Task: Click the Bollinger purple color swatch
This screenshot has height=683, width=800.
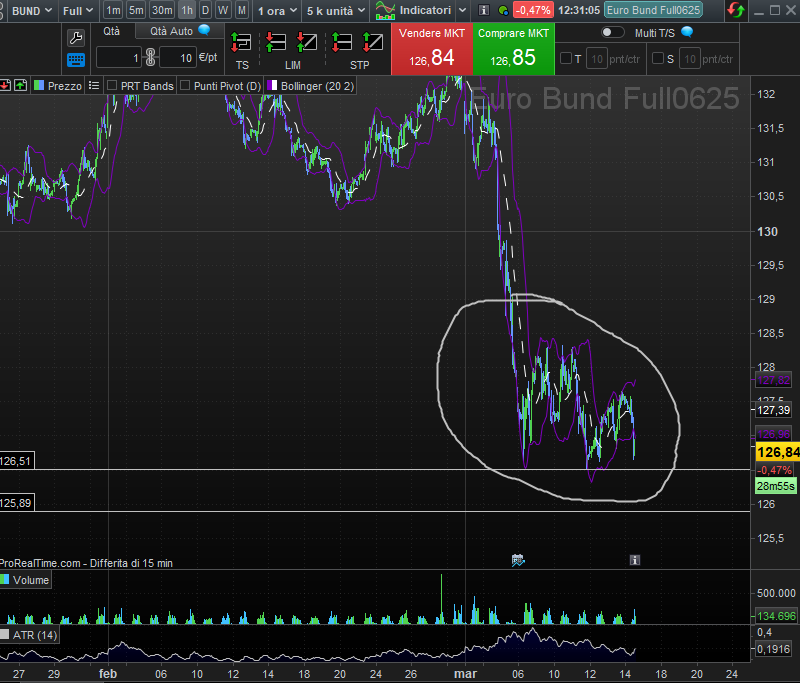Action: point(272,85)
